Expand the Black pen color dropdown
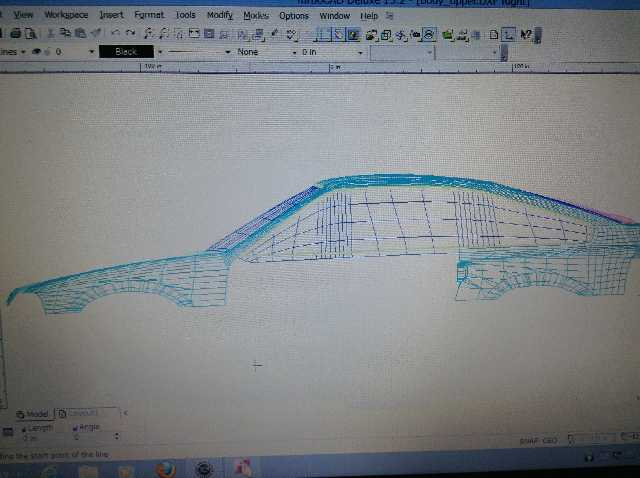 (x=159, y=51)
